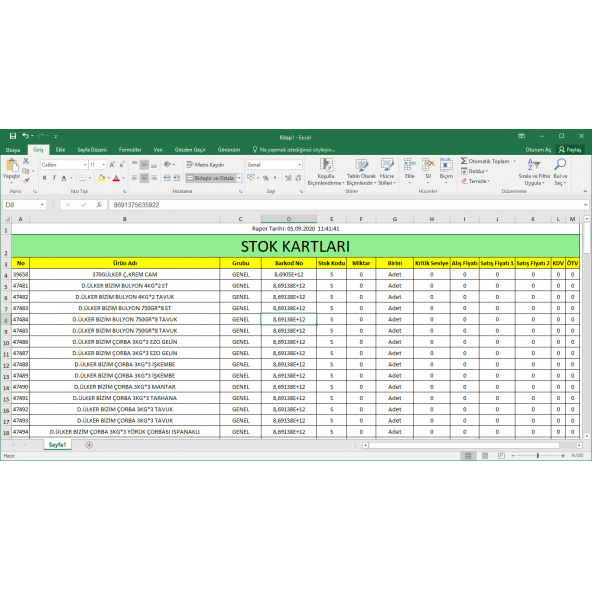This screenshot has width=592, height=592.
Task: Toggle Italic (T) formatting
Action: point(54,178)
